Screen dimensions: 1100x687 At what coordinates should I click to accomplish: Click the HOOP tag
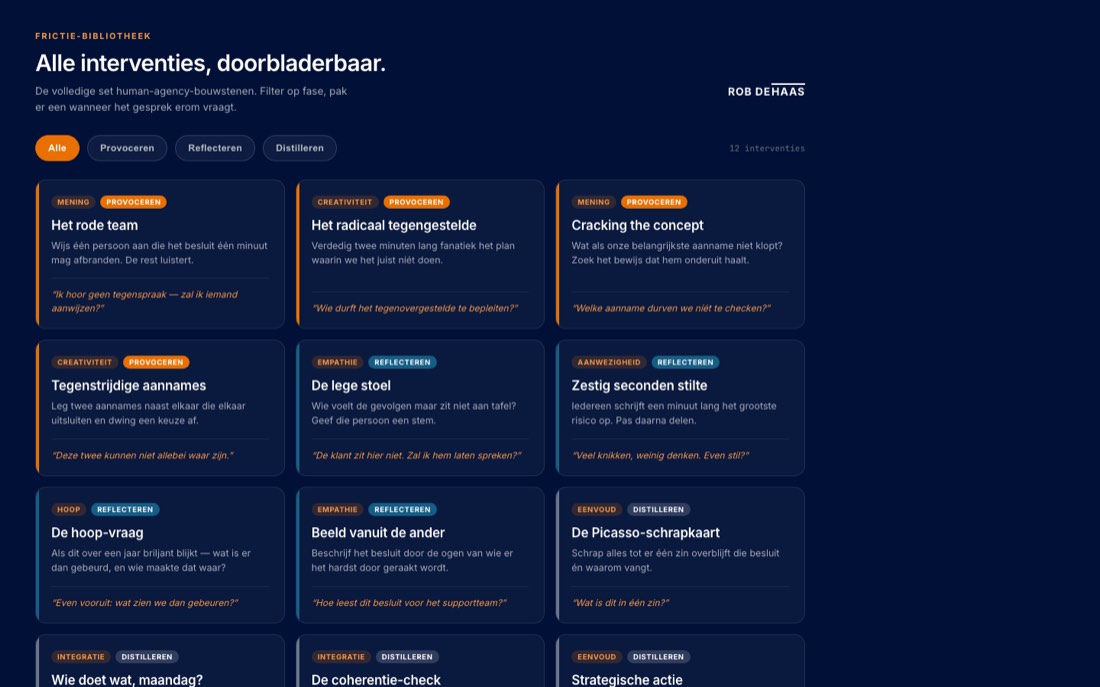tap(69, 509)
